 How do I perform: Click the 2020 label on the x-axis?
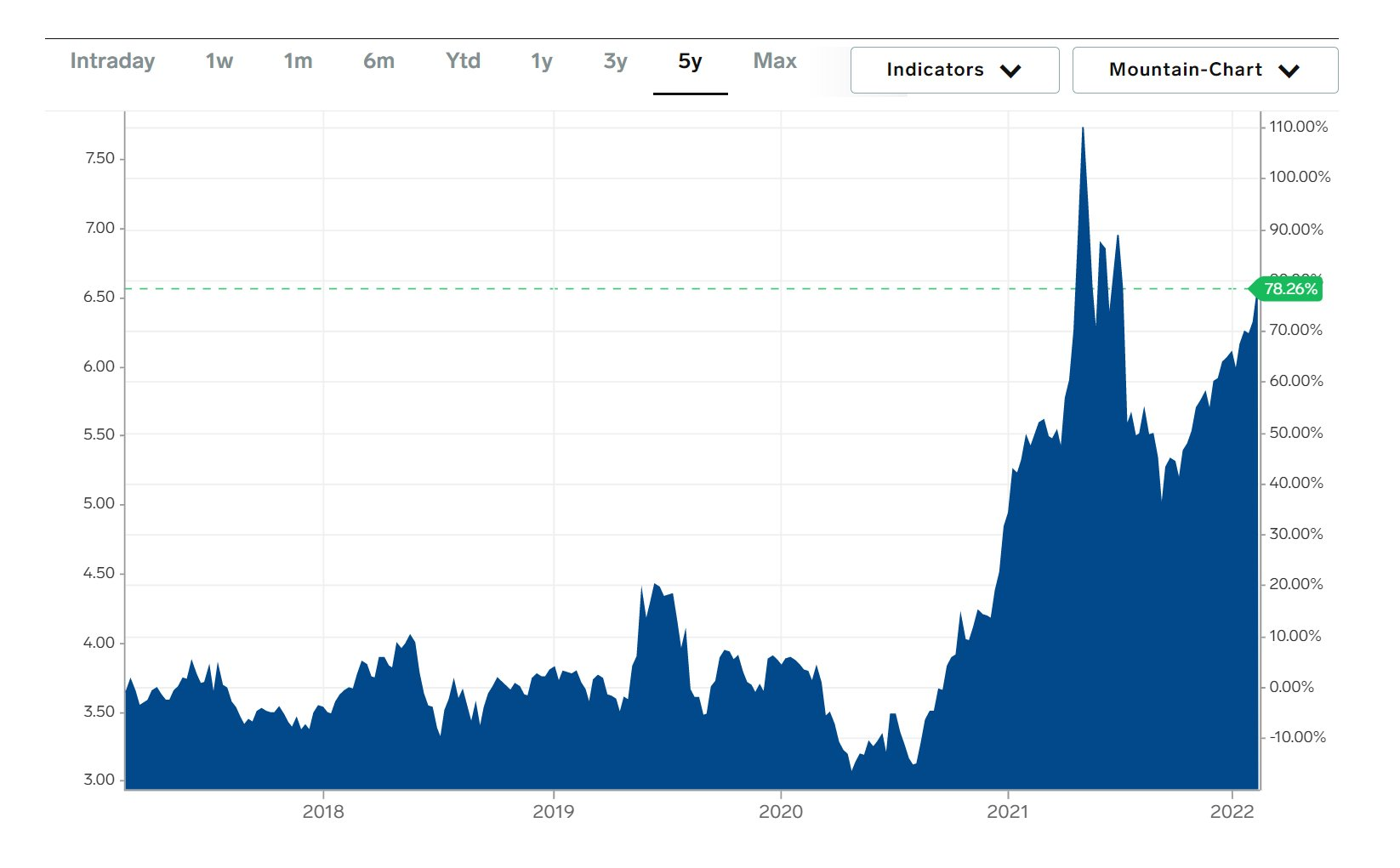pyautogui.click(x=780, y=811)
